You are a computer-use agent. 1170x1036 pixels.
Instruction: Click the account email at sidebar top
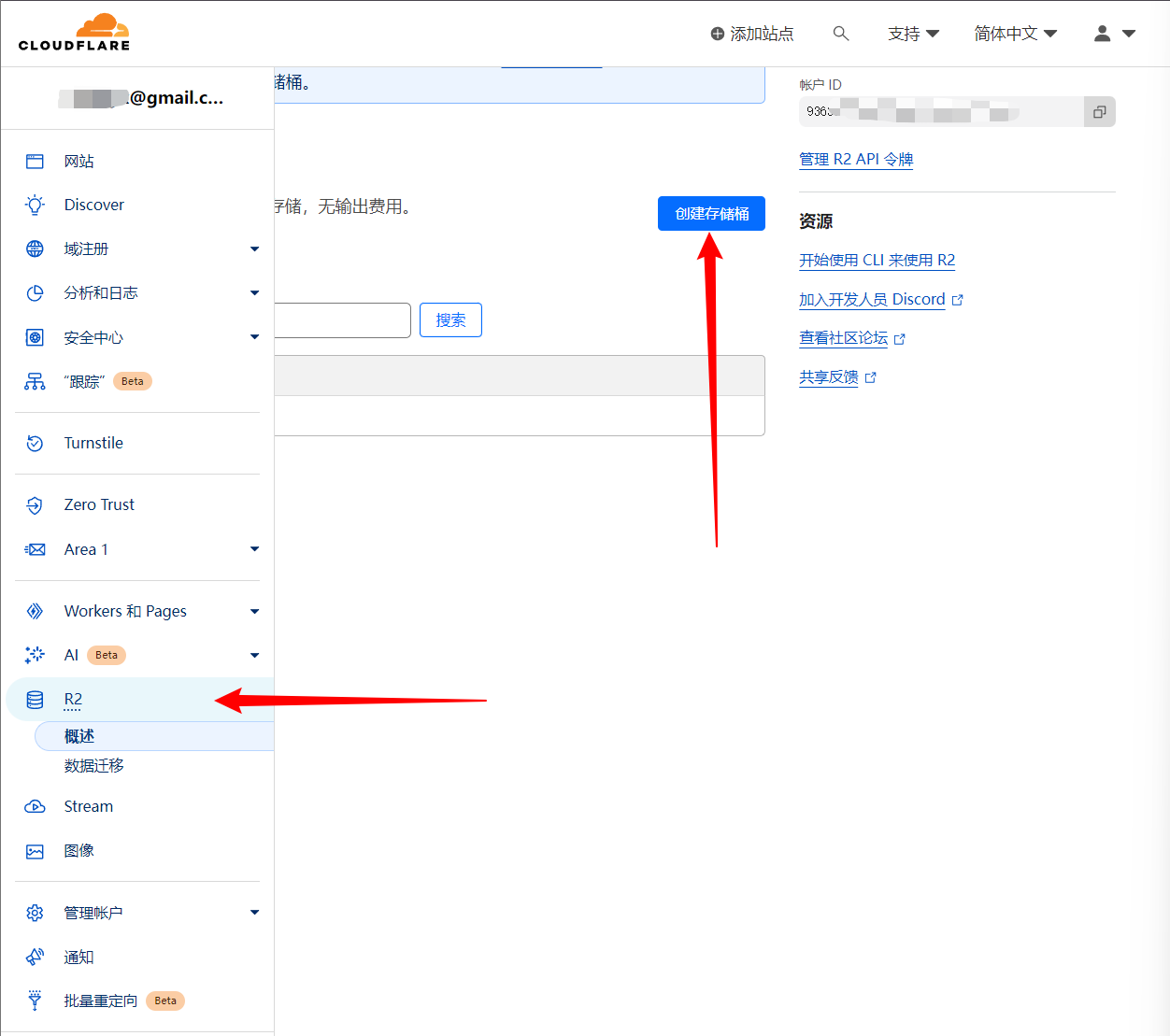[x=140, y=98]
